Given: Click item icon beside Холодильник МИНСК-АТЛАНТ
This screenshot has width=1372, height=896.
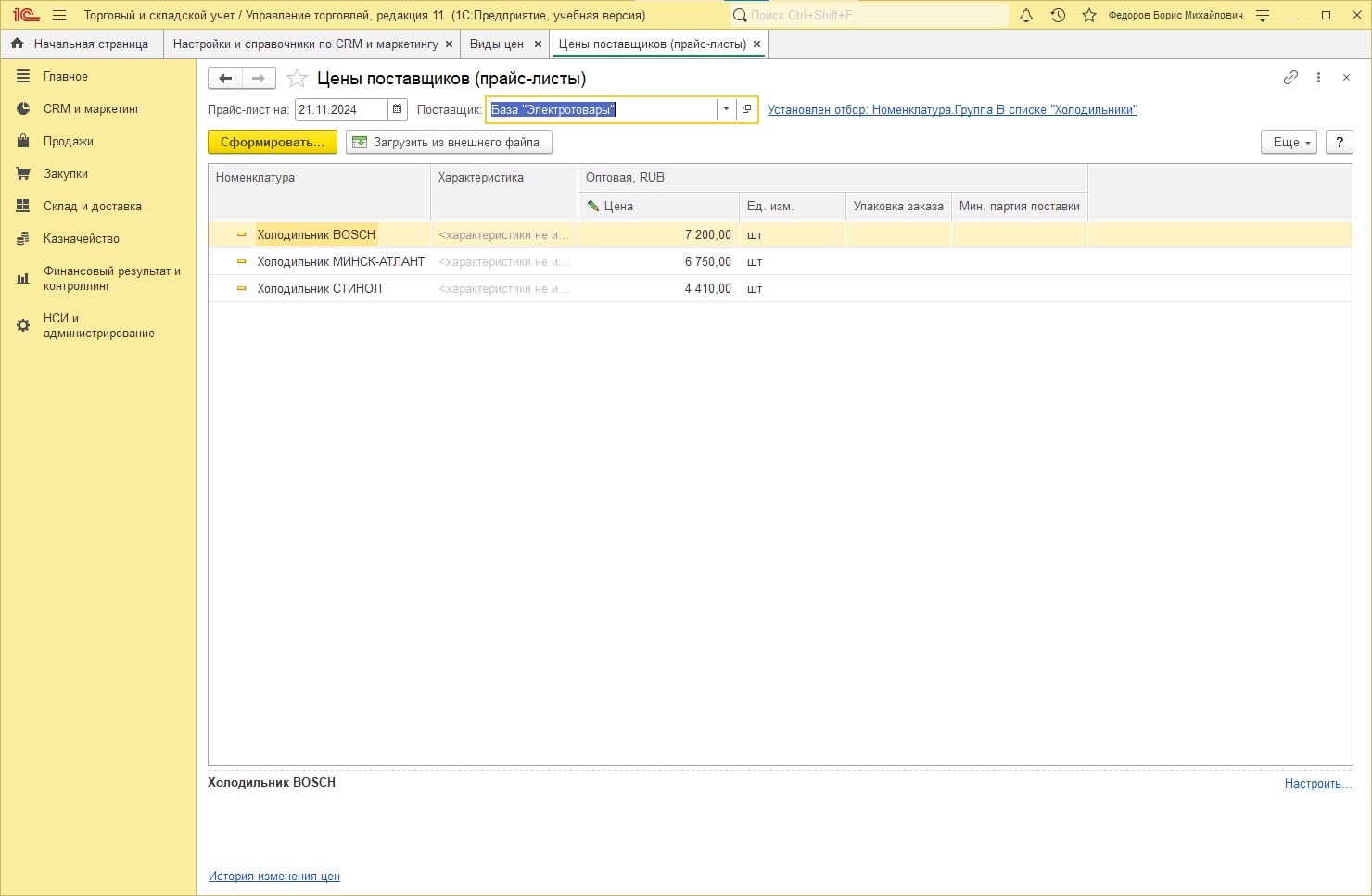Looking at the screenshot, I should point(242,261).
